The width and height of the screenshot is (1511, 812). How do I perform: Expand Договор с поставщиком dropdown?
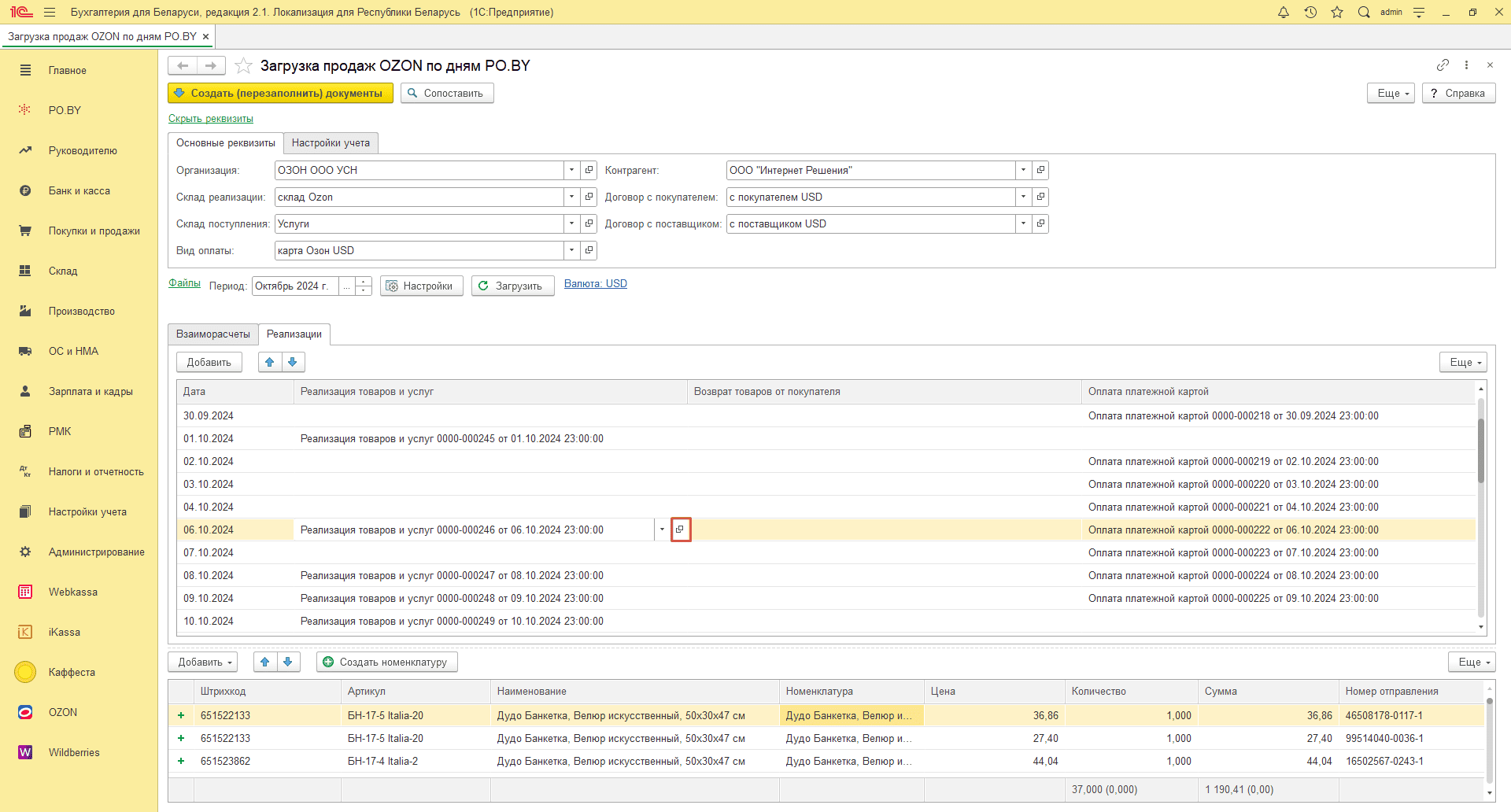(x=1024, y=223)
